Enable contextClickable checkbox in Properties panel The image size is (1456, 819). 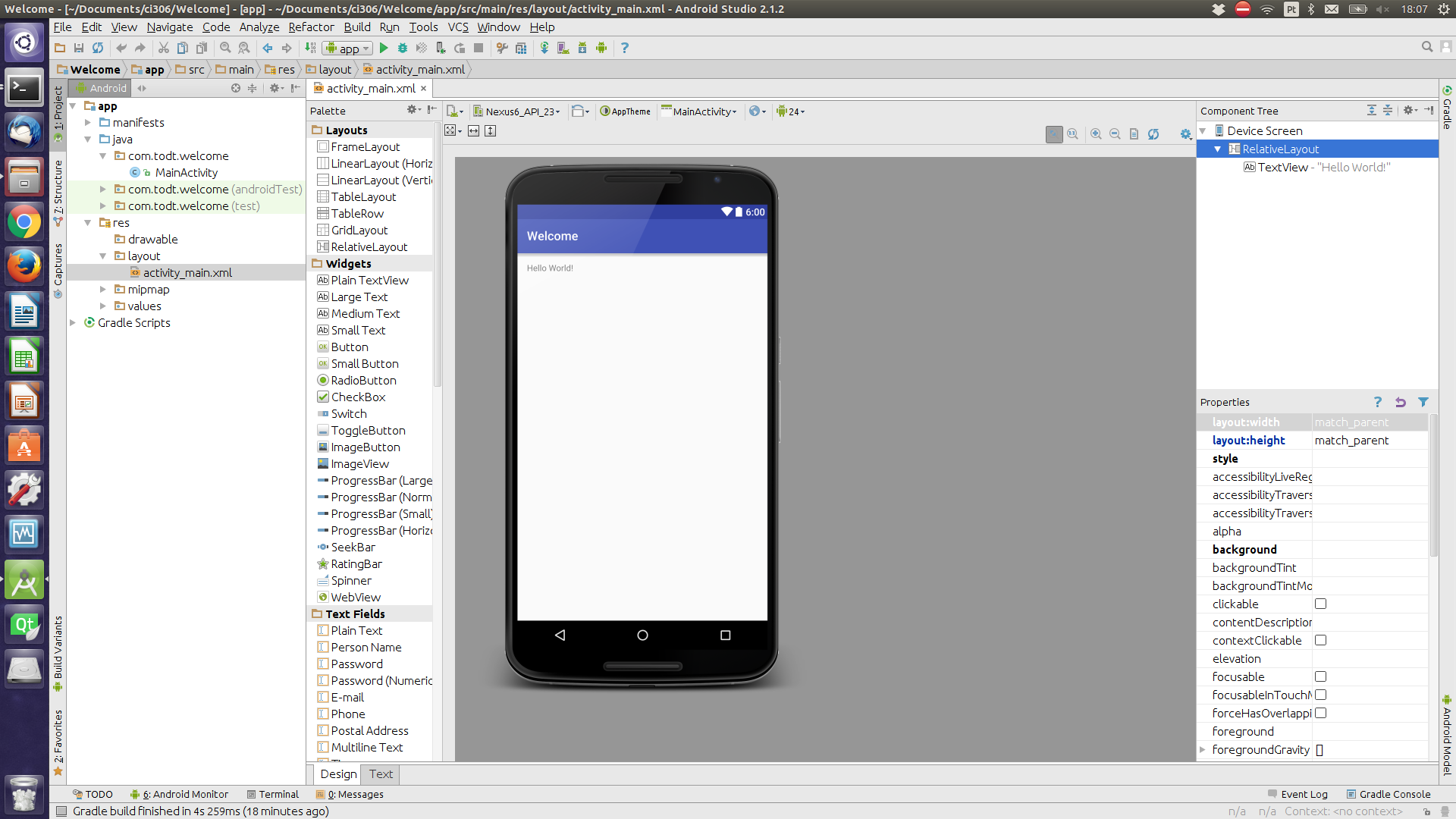click(1321, 640)
